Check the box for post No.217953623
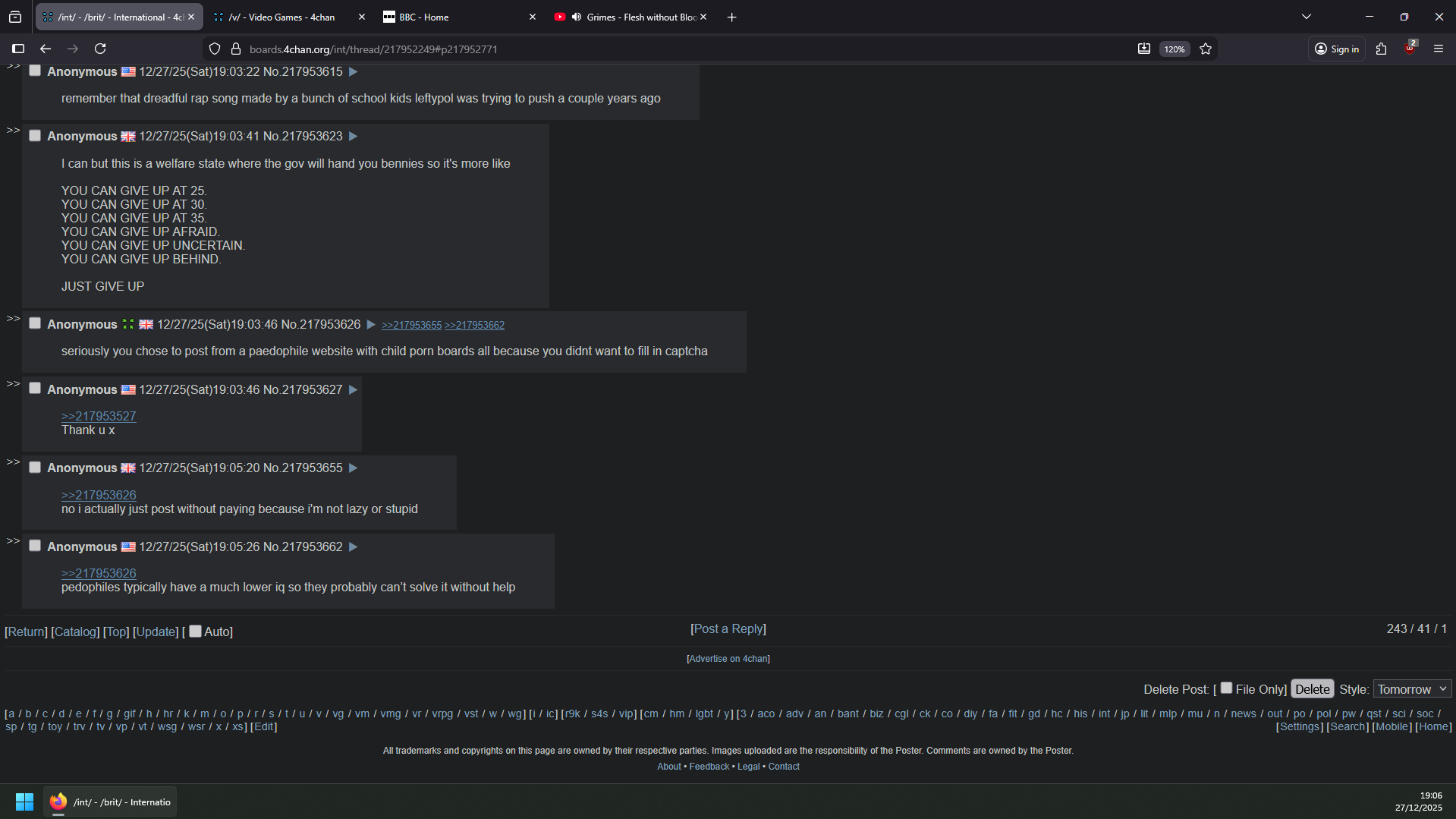 point(35,135)
